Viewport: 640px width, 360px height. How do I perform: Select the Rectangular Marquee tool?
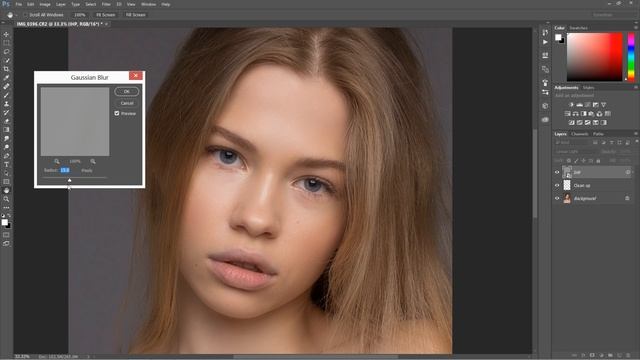(6, 43)
